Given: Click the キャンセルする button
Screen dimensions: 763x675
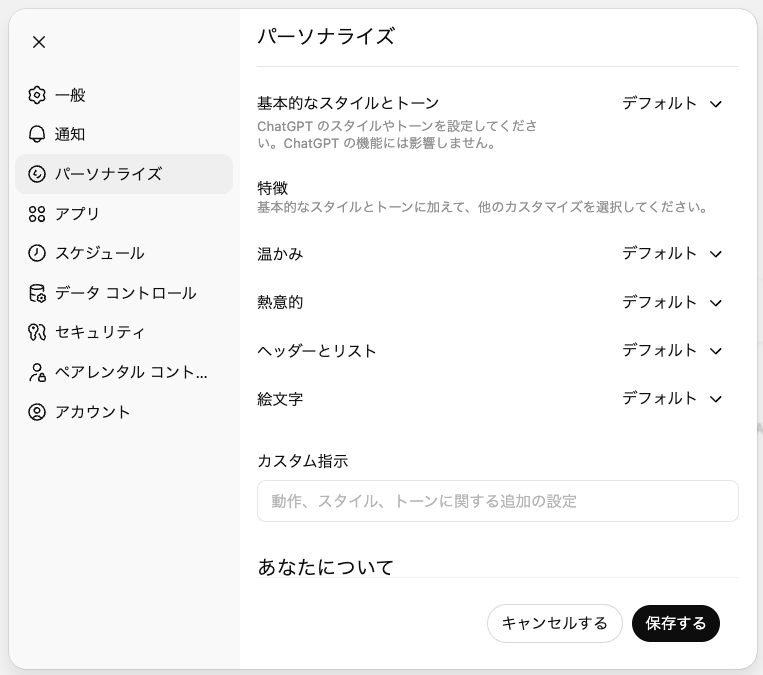Looking at the screenshot, I should click(x=554, y=623).
